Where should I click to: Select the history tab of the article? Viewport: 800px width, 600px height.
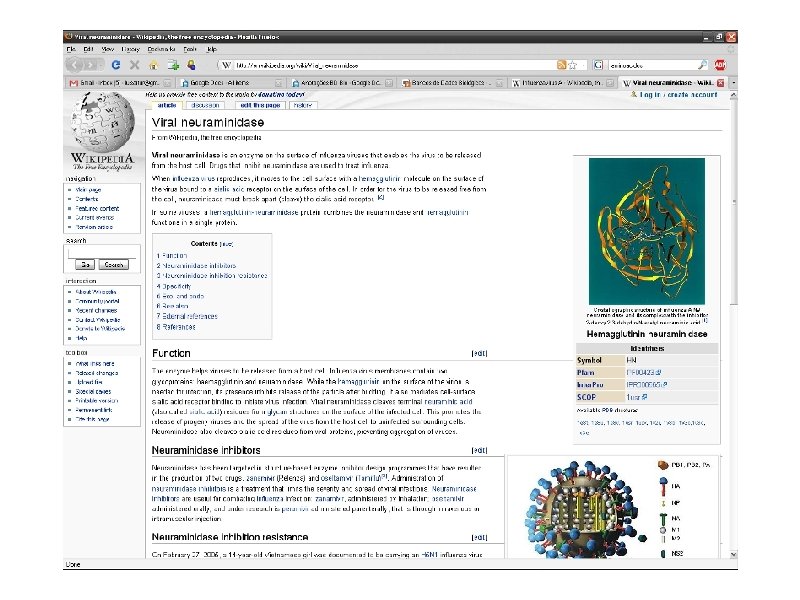coord(303,105)
